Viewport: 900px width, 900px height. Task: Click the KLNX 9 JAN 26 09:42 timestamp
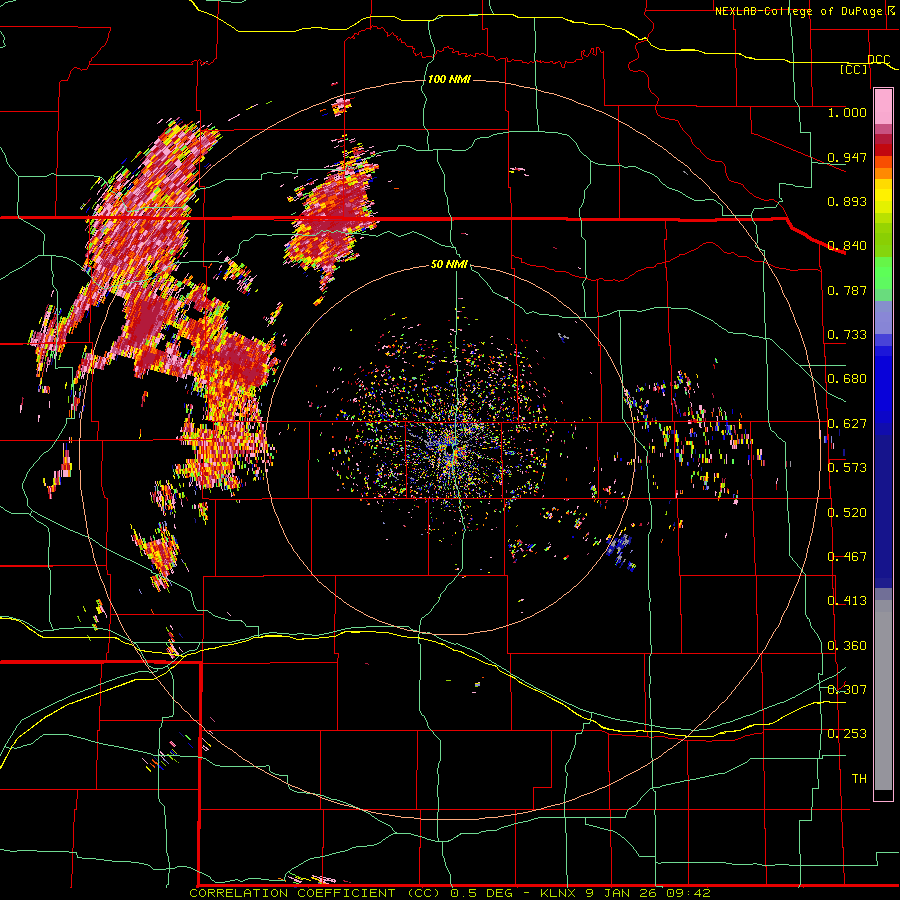coord(626,893)
